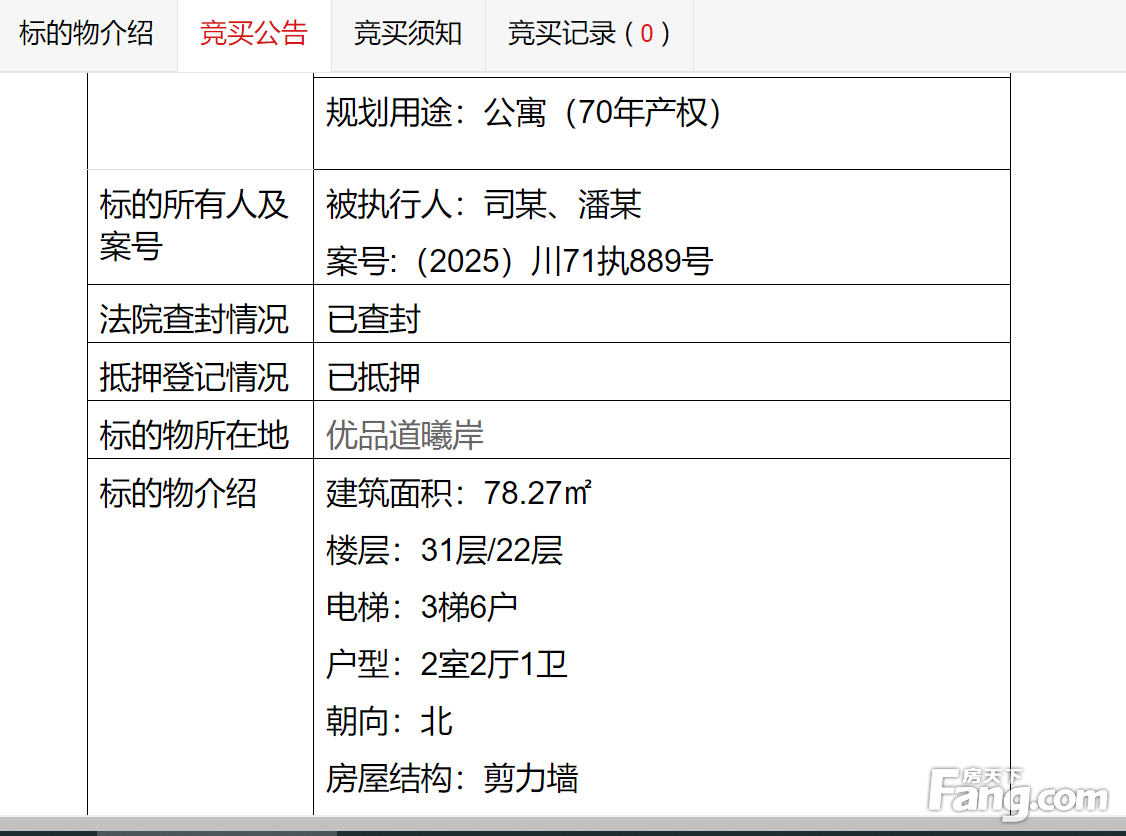This screenshot has width=1126, height=836.
Task: Click the 建筑面积 78.27㎡ line
Action: (x=458, y=493)
